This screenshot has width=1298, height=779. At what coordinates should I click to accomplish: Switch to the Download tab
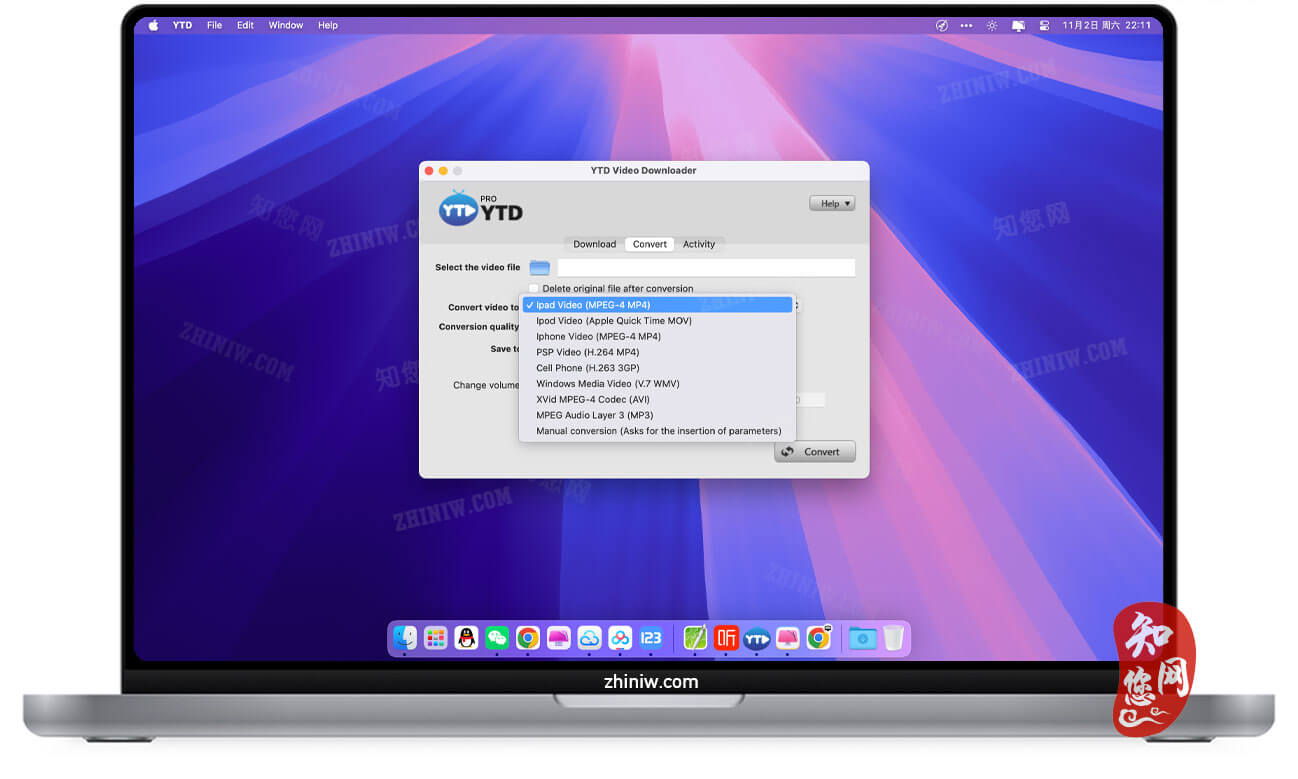594,244
